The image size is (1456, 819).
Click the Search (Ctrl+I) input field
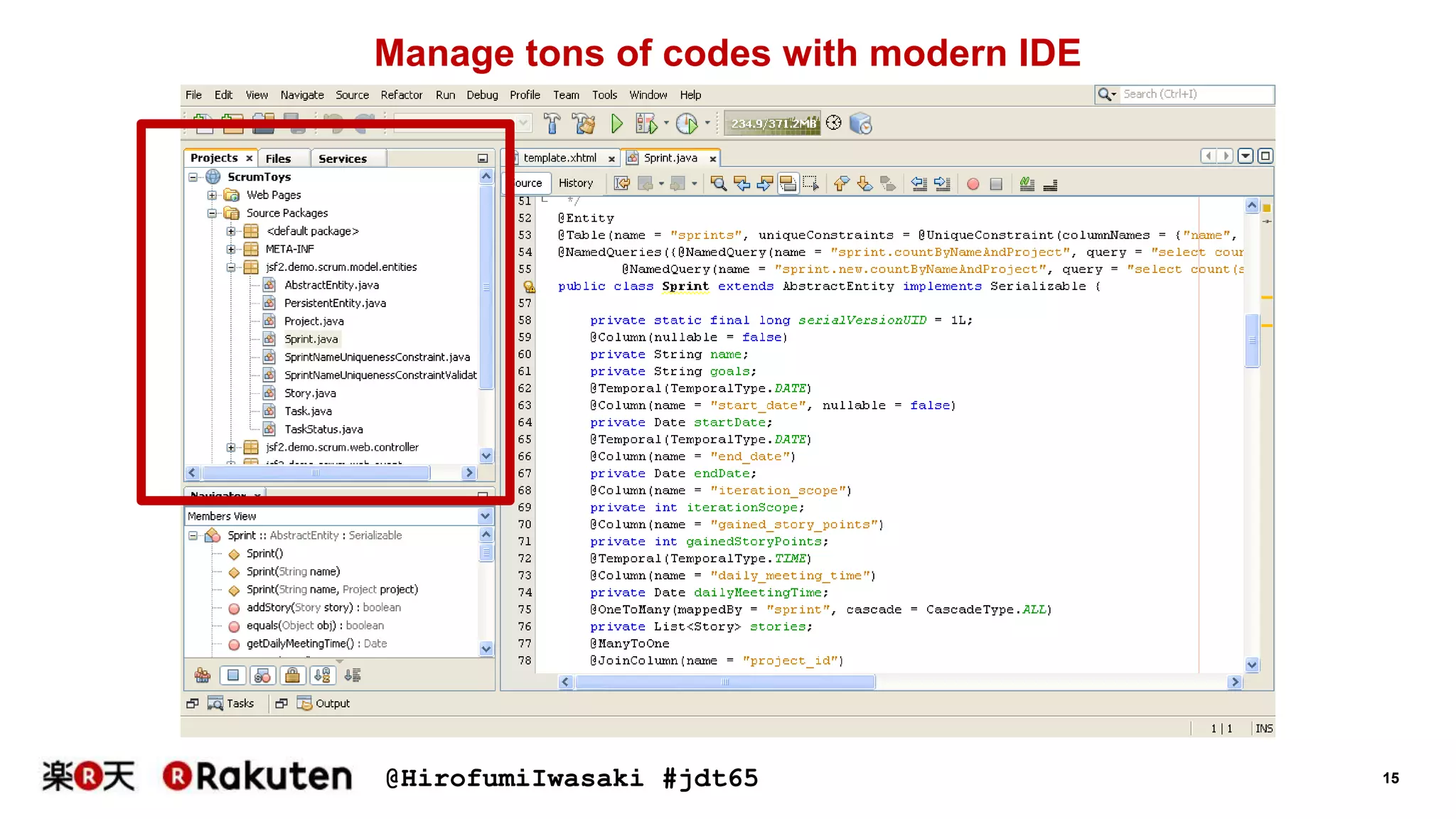1196,94
